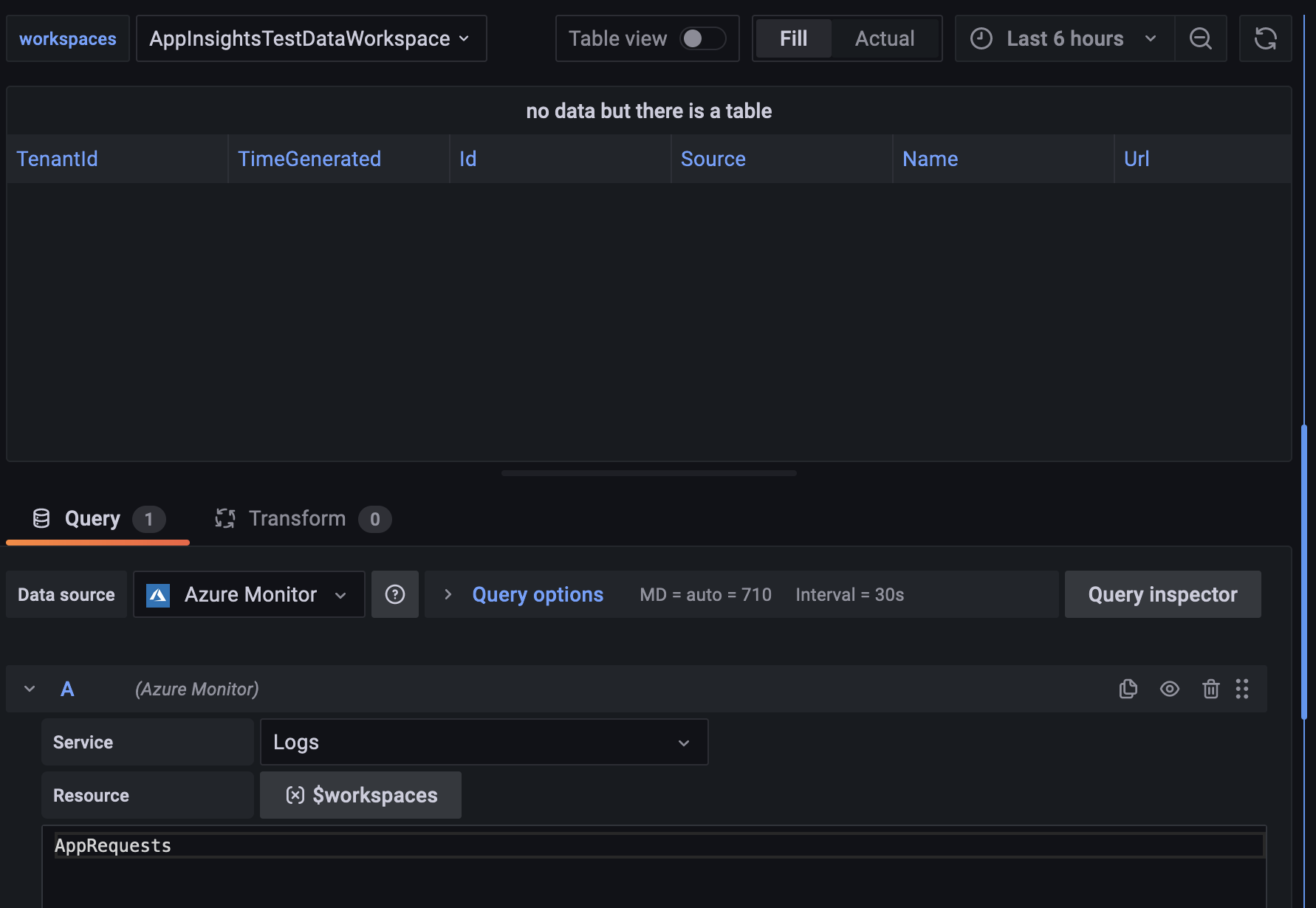Expand the Query options section
This screenshot has width=1316, height=908.
click(x=537, y=594)
